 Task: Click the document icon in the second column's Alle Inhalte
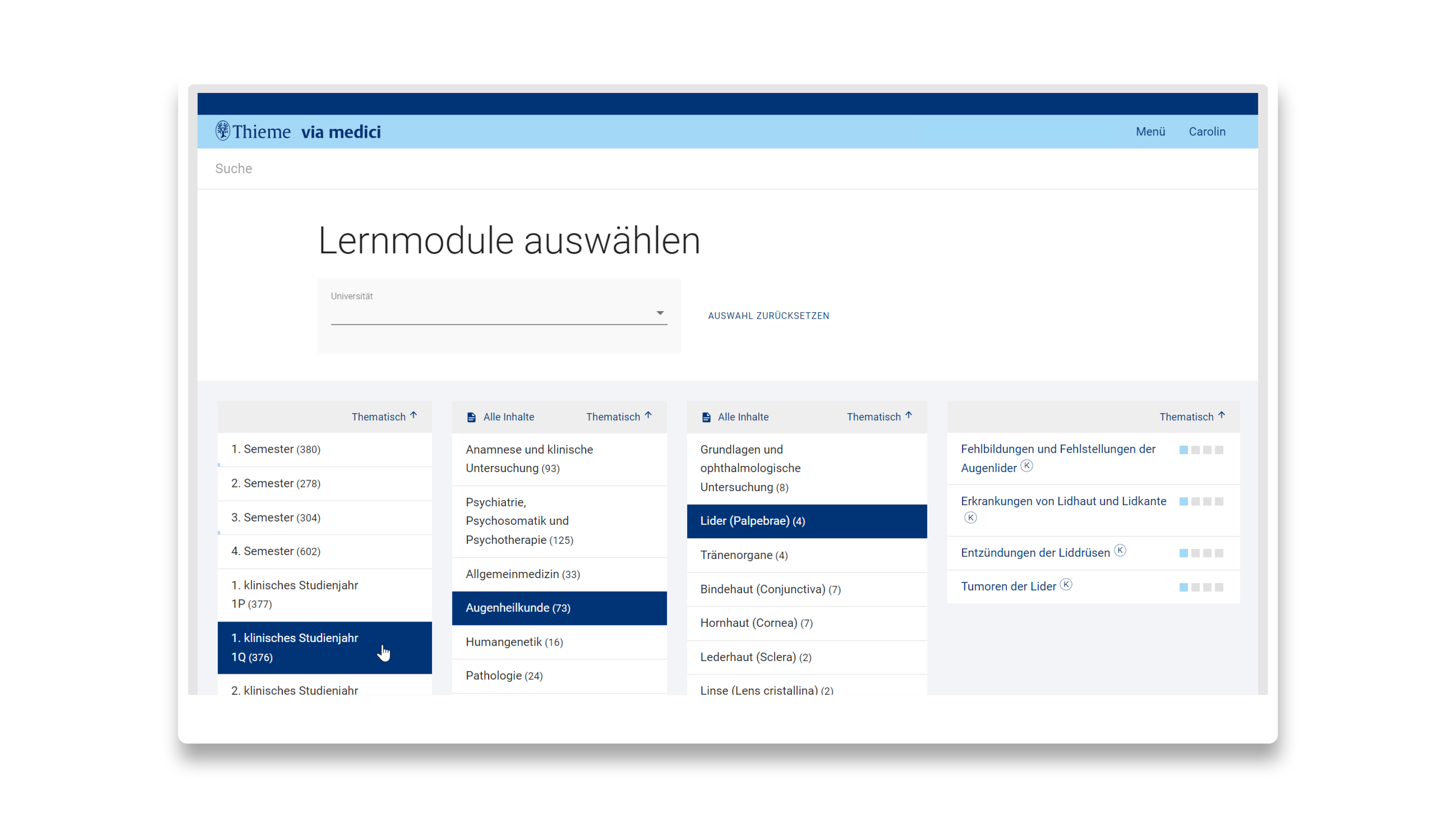pos(471,417)
